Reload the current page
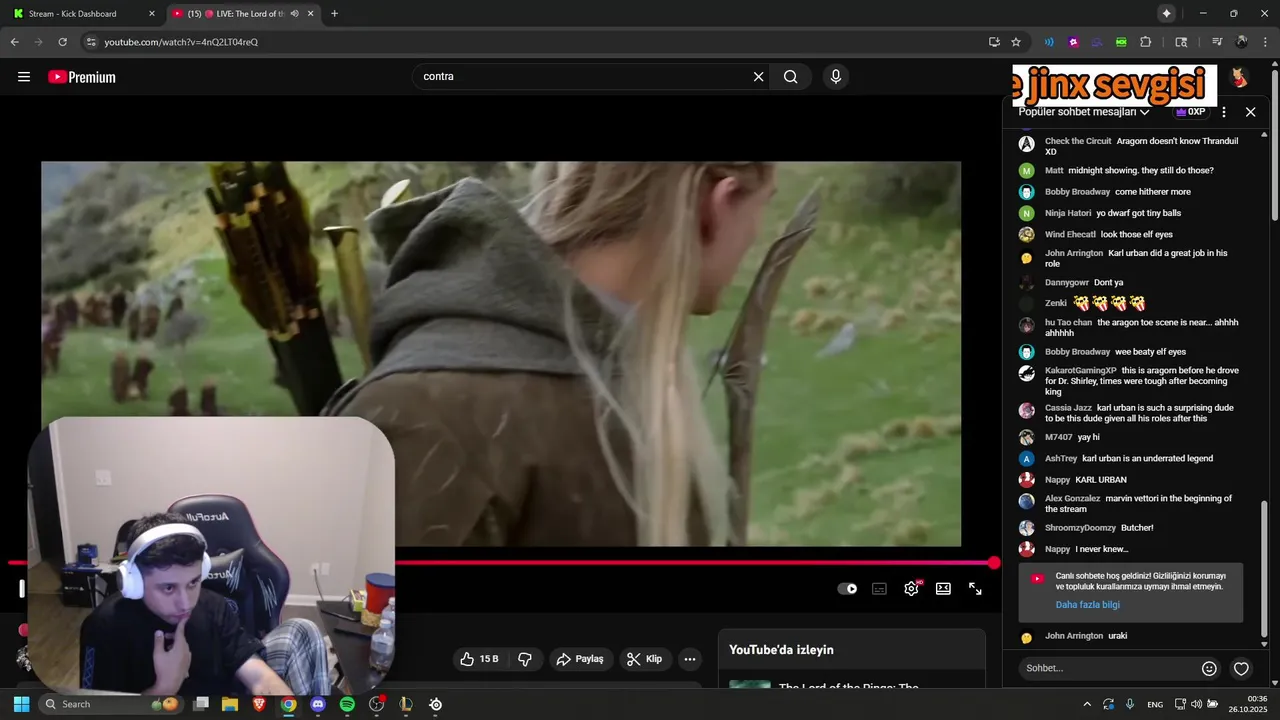The height and width of the screenshot is (720, 1280). pyautogui.click(x=62, y=42)
